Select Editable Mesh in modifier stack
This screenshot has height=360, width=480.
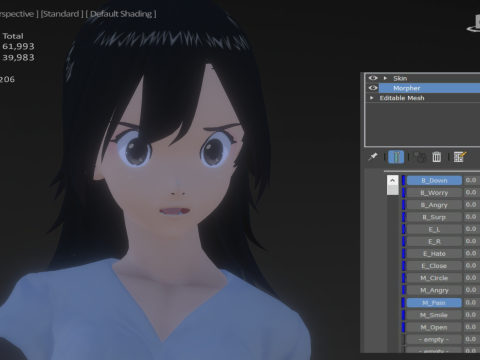423,98
